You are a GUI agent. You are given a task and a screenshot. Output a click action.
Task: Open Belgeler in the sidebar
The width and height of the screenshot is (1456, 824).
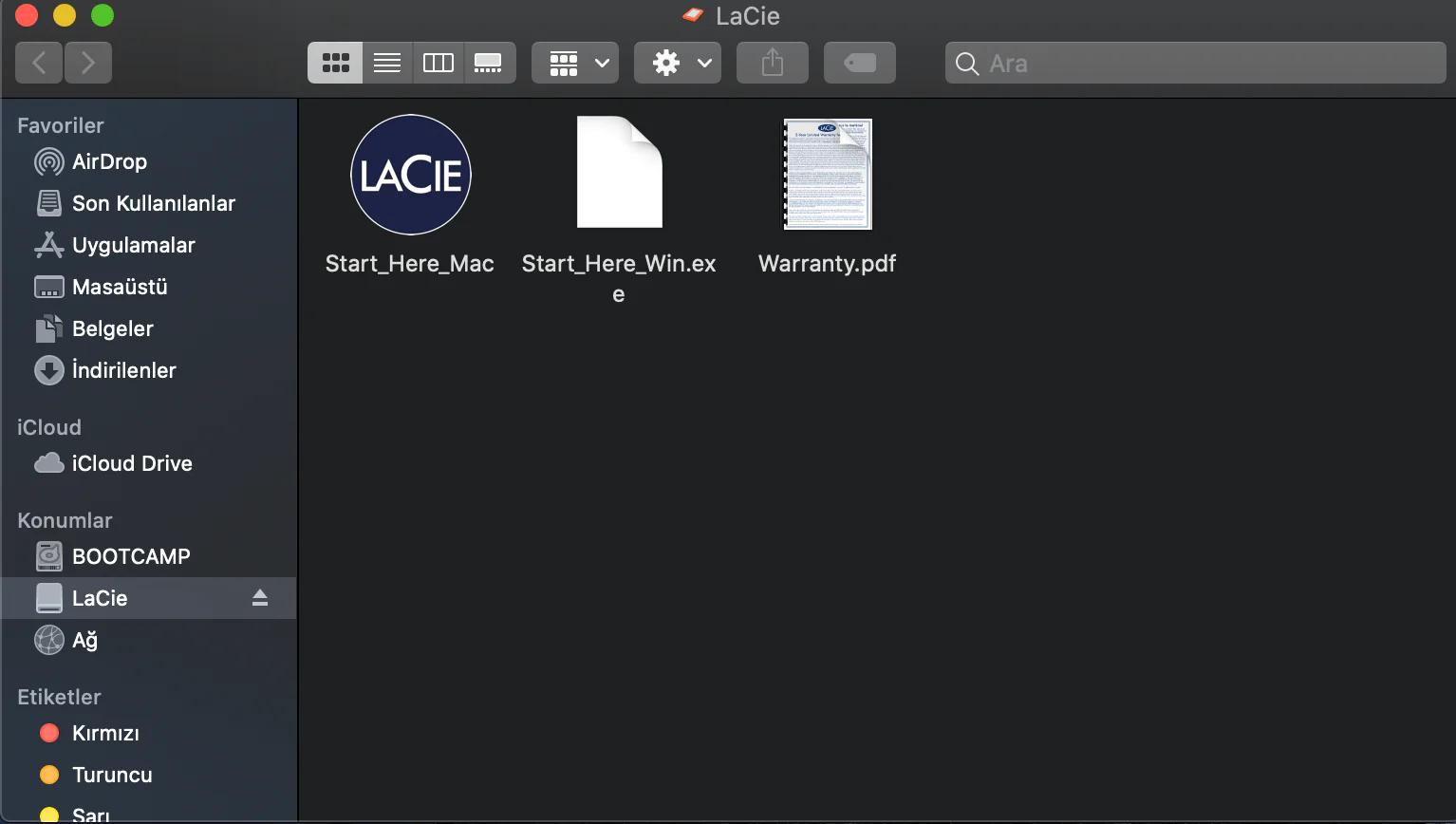point(149,328)
